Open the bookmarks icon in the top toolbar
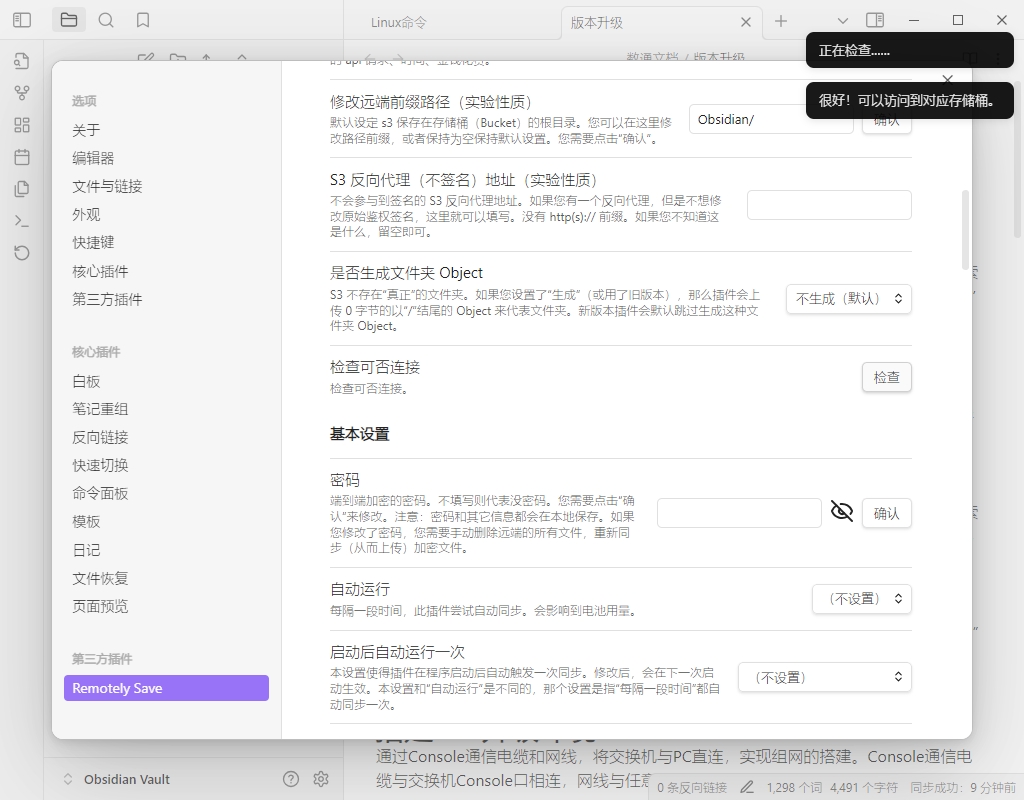This screenshot has height=800, width=1024. tap(140, 19)
